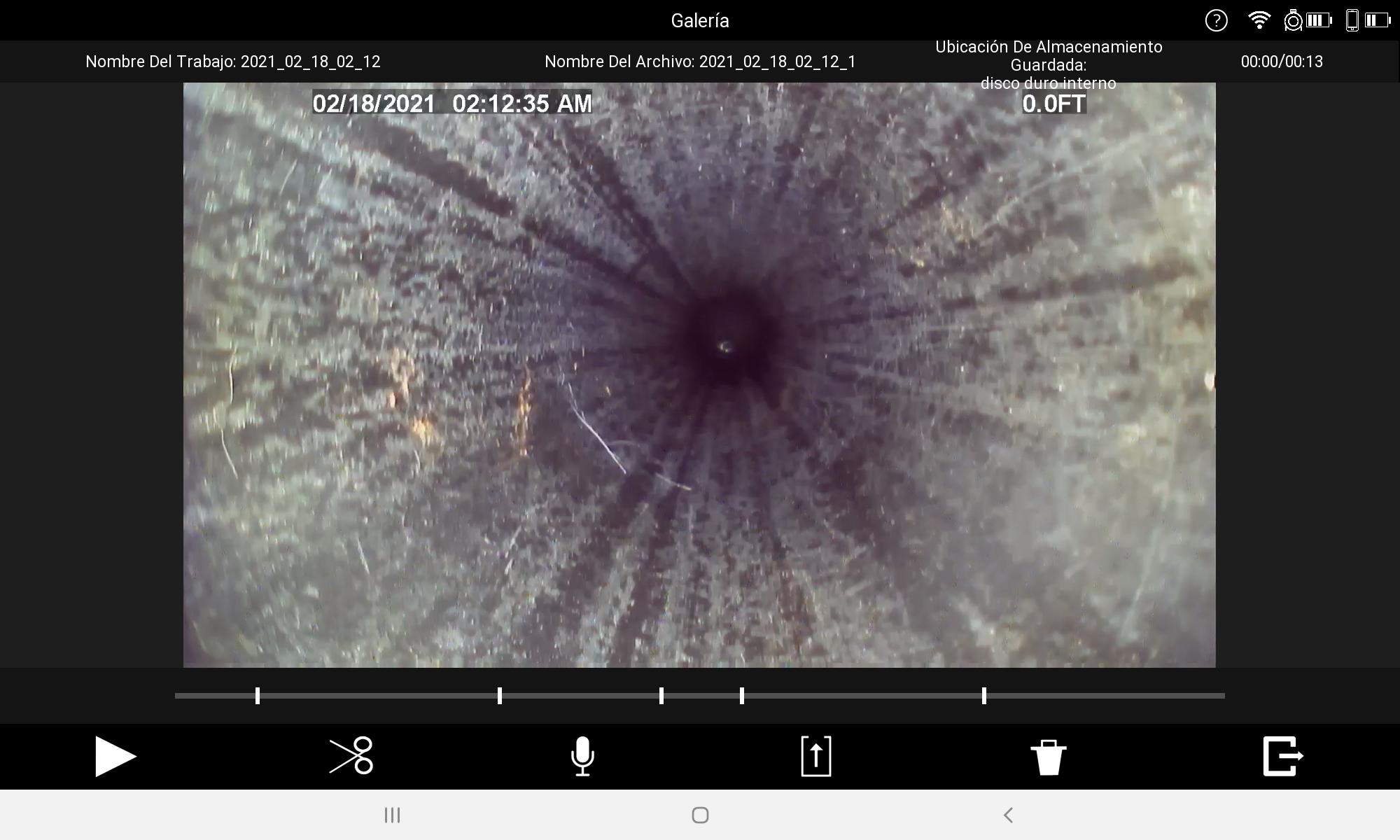Seek along the video progress bar
The height and width of the screenshot is (840, 1400).
(x=700, y=696)
